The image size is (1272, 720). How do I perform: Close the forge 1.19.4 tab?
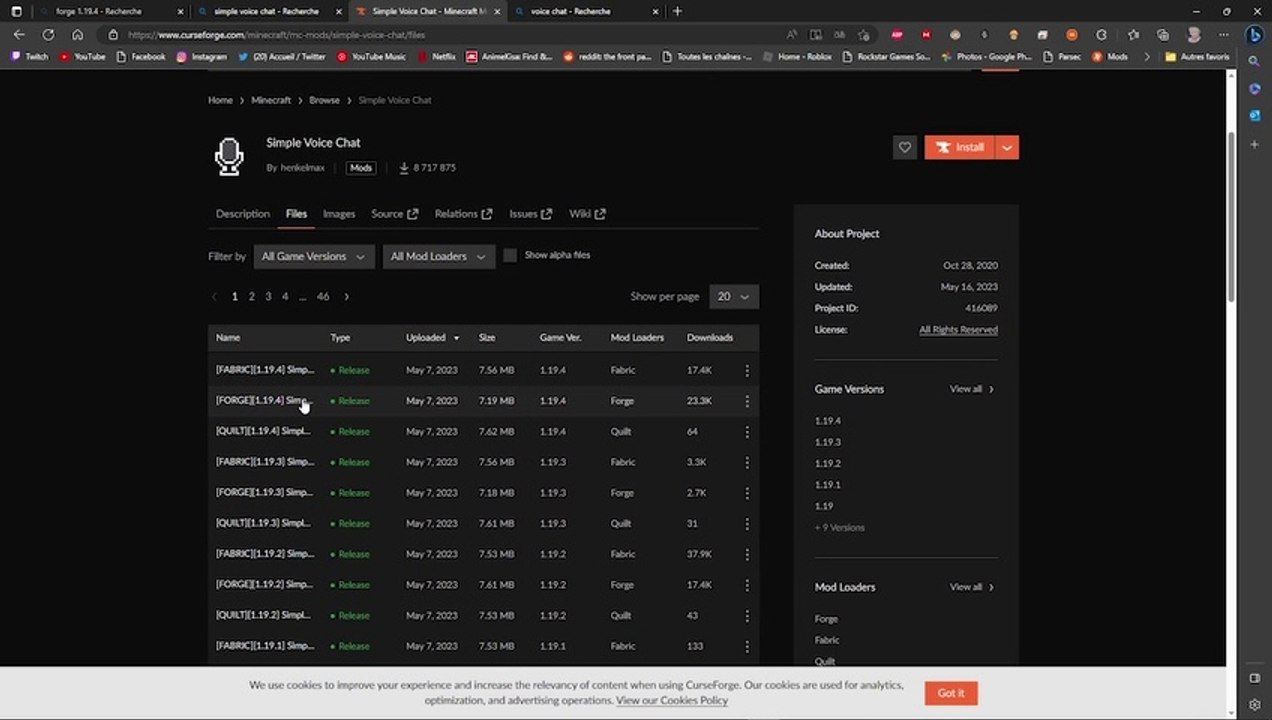click(x=180, y=11)
